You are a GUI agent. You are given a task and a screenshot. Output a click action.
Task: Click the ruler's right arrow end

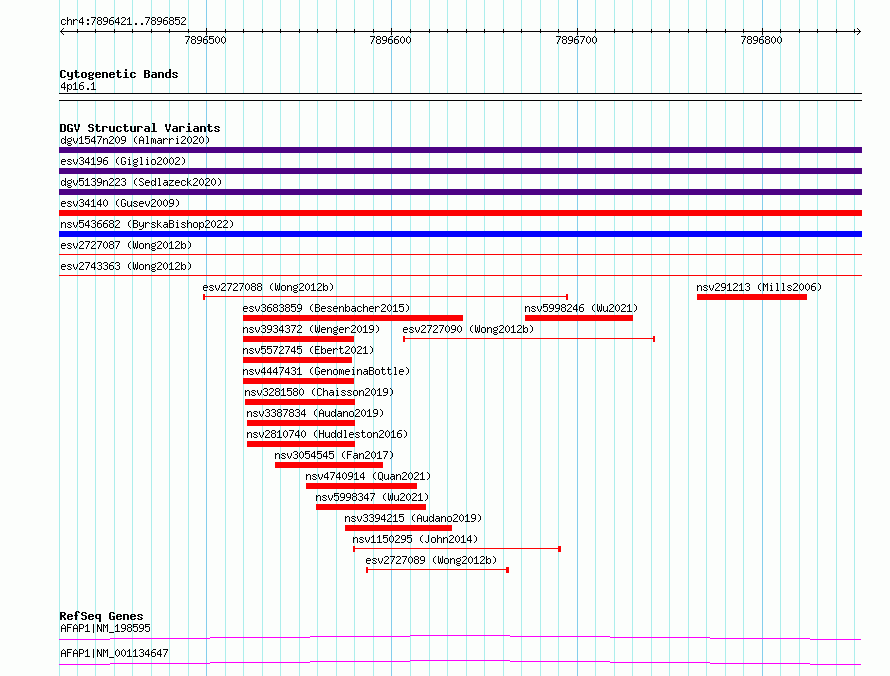pyautogui.click(x=859, y=31)
